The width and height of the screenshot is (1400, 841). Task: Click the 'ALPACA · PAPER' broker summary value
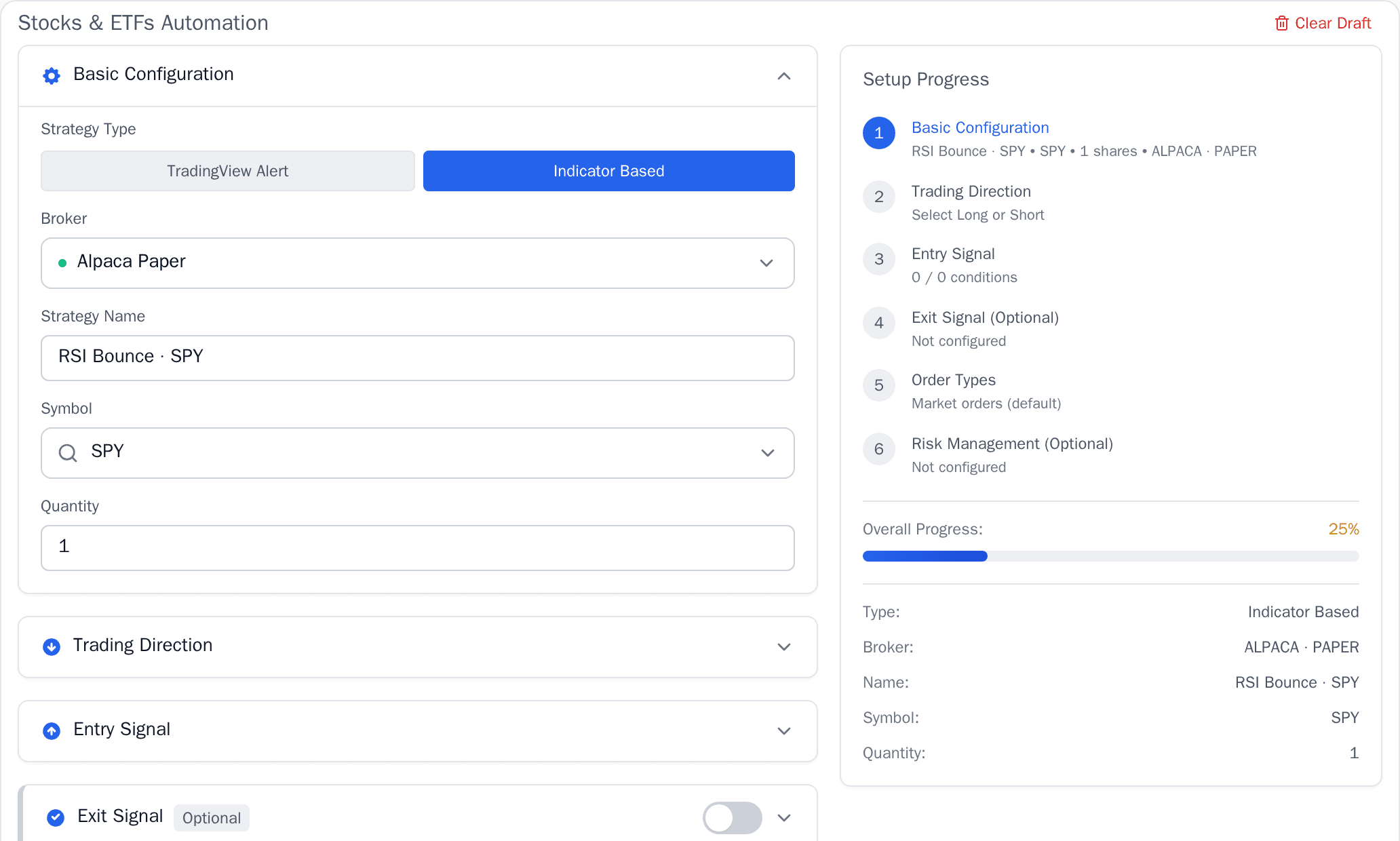click(1302, 647)
